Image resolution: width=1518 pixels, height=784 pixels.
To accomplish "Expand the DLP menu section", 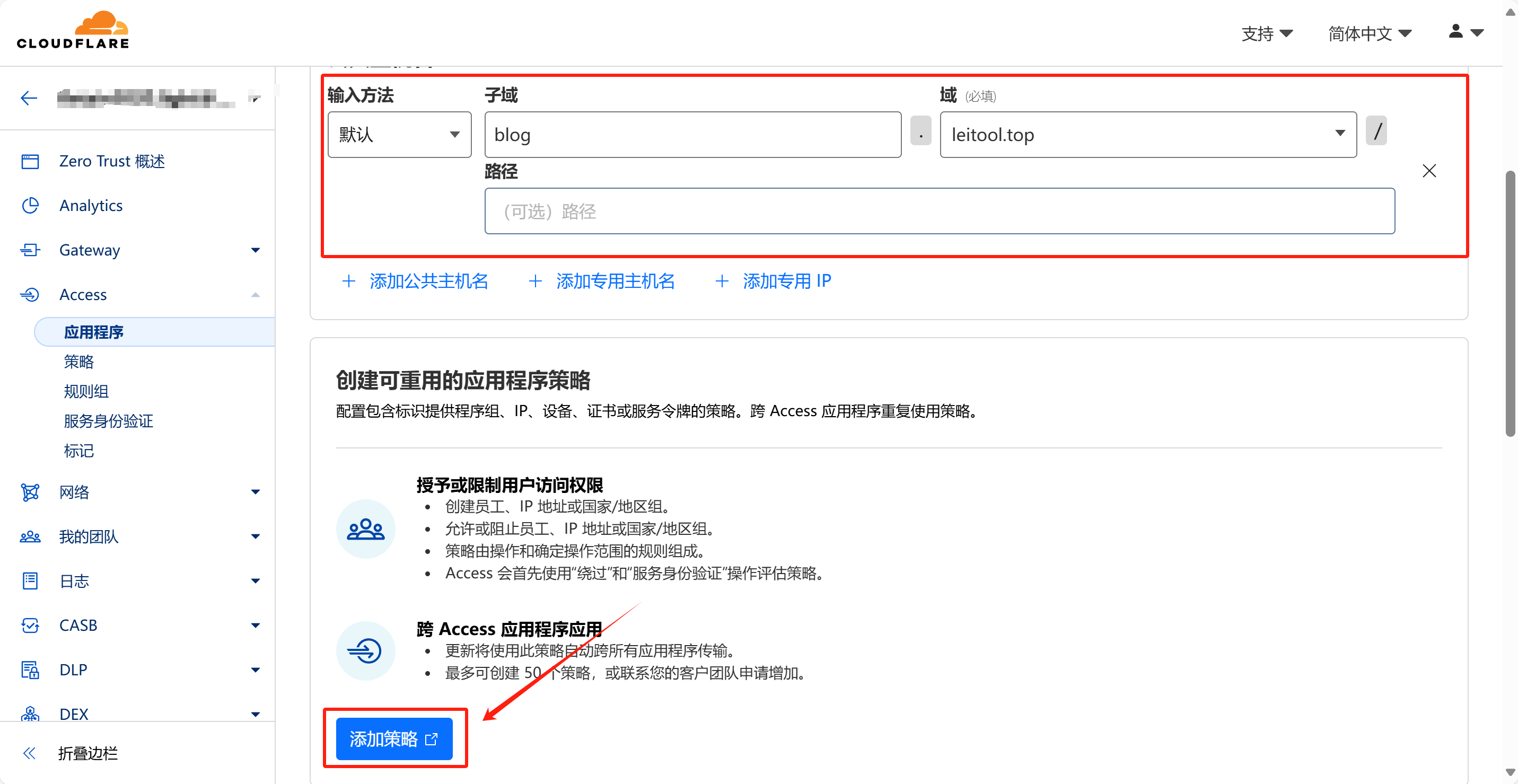I will pyautogui.click(x=255, y=670).
